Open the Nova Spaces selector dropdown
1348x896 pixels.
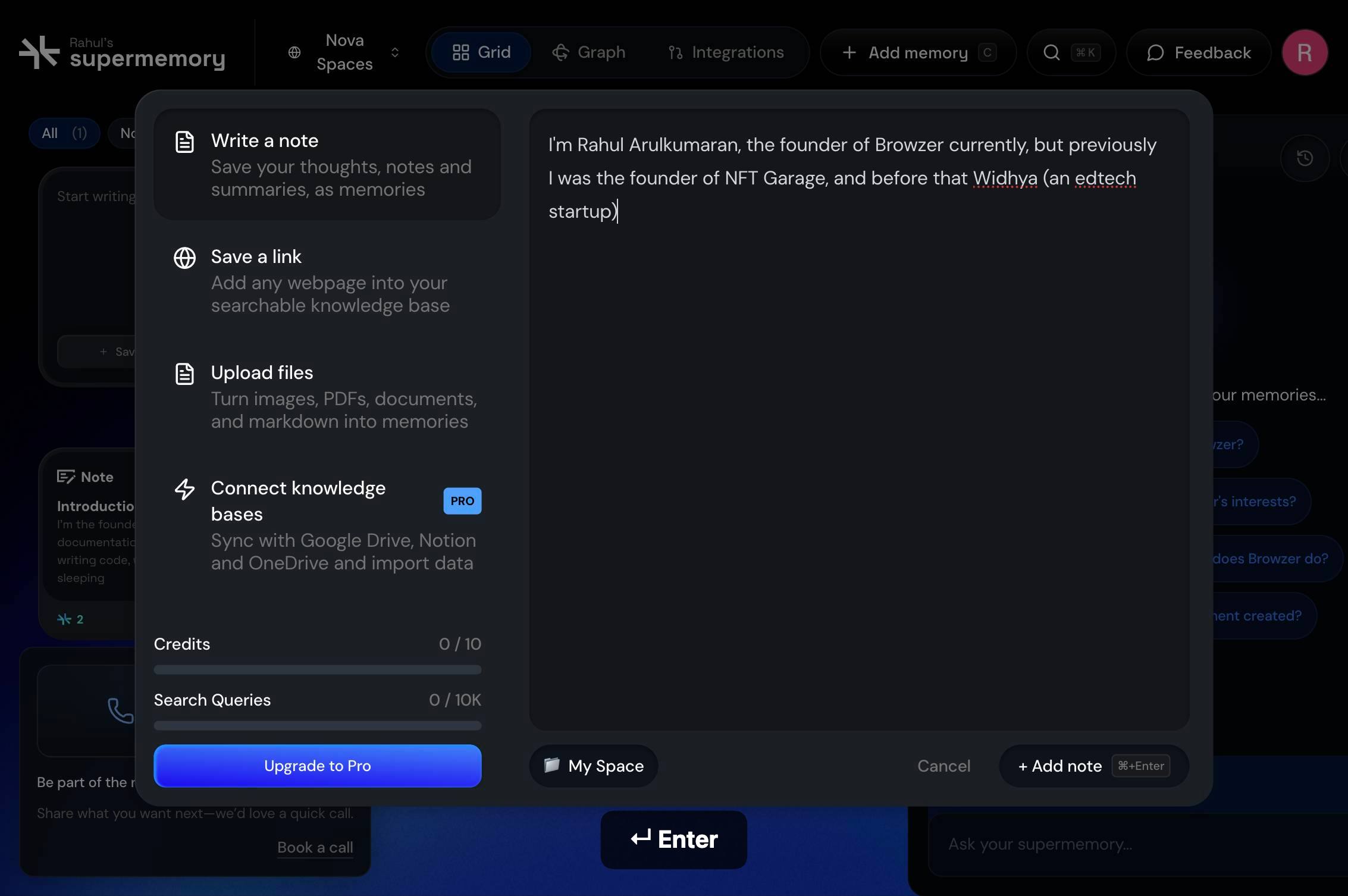(344, 52)
